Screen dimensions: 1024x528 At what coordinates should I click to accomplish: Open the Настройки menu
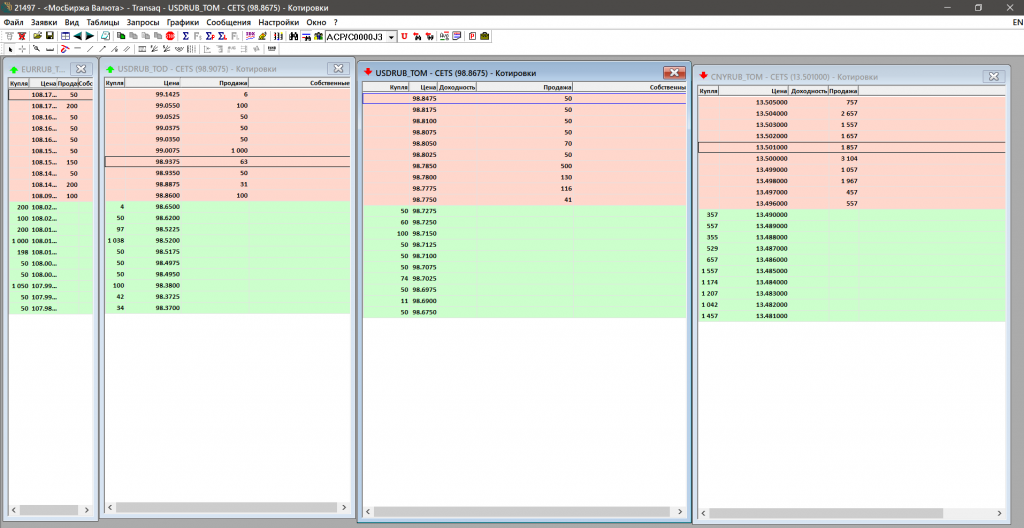point(280,22)
